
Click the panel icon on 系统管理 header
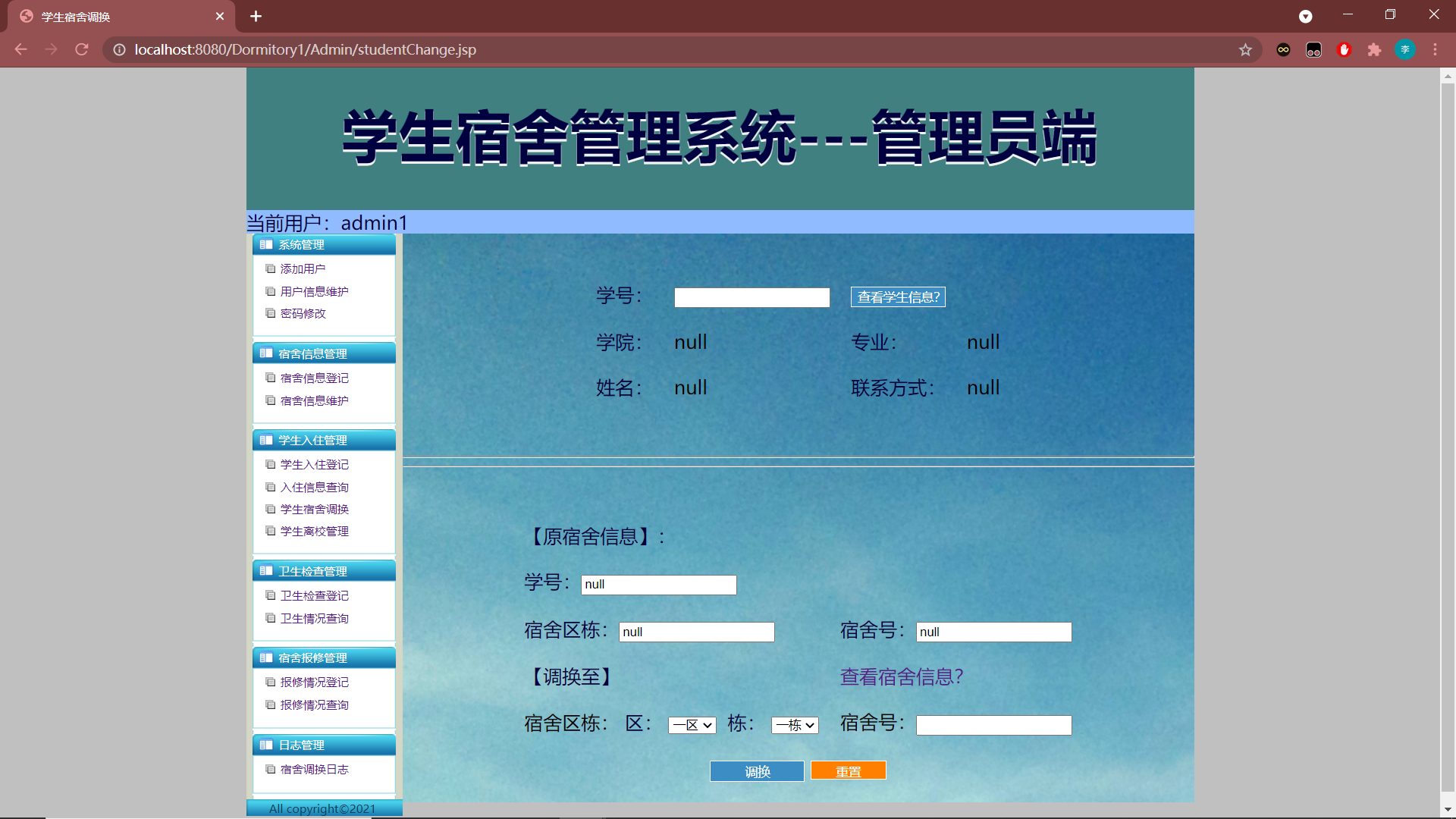(x=265, y=244)
